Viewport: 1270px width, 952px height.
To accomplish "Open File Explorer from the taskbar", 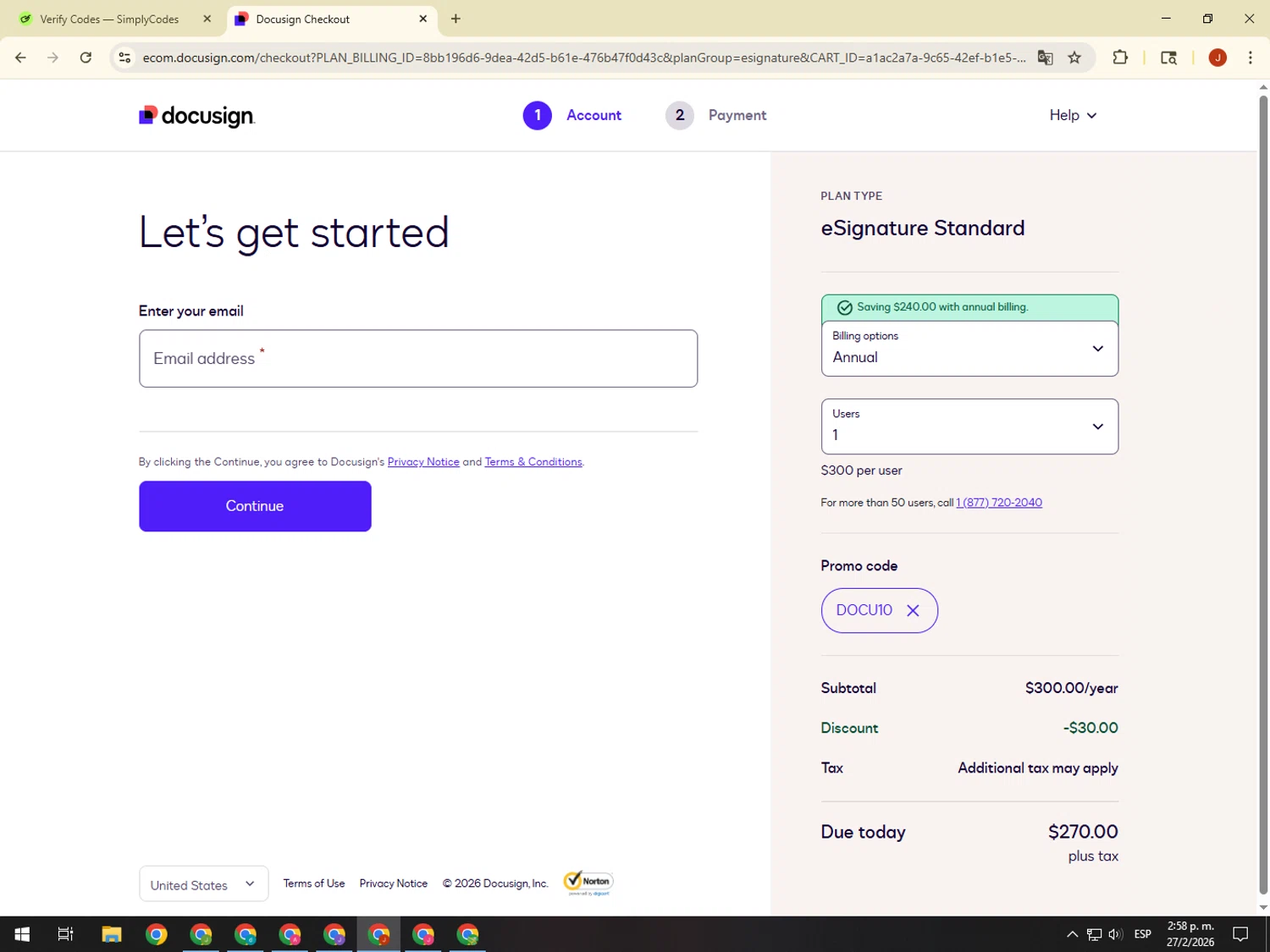I will tap(112, 934).
